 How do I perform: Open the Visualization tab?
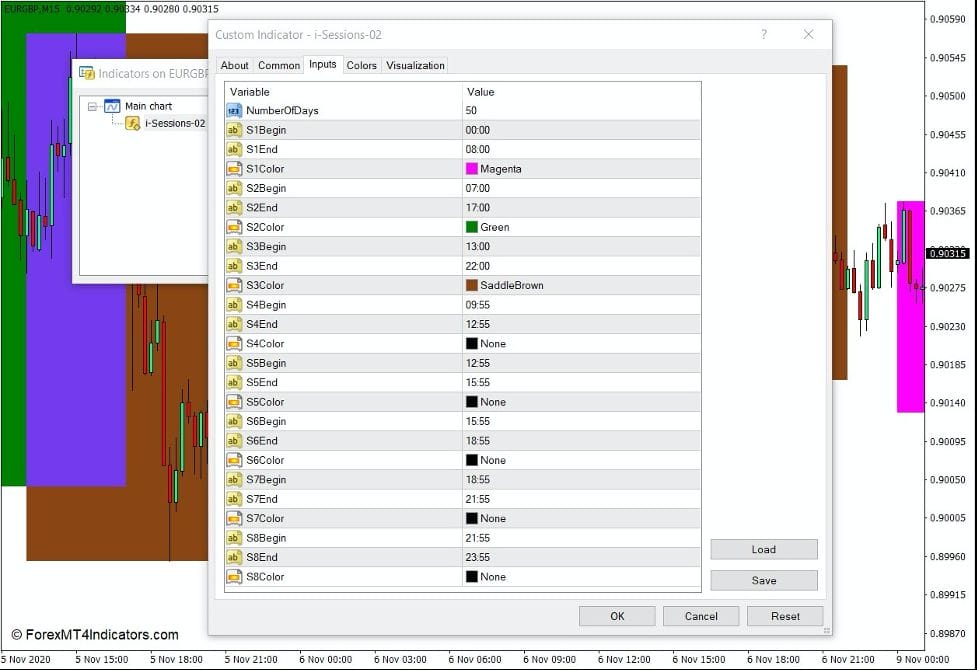(415, 65)
